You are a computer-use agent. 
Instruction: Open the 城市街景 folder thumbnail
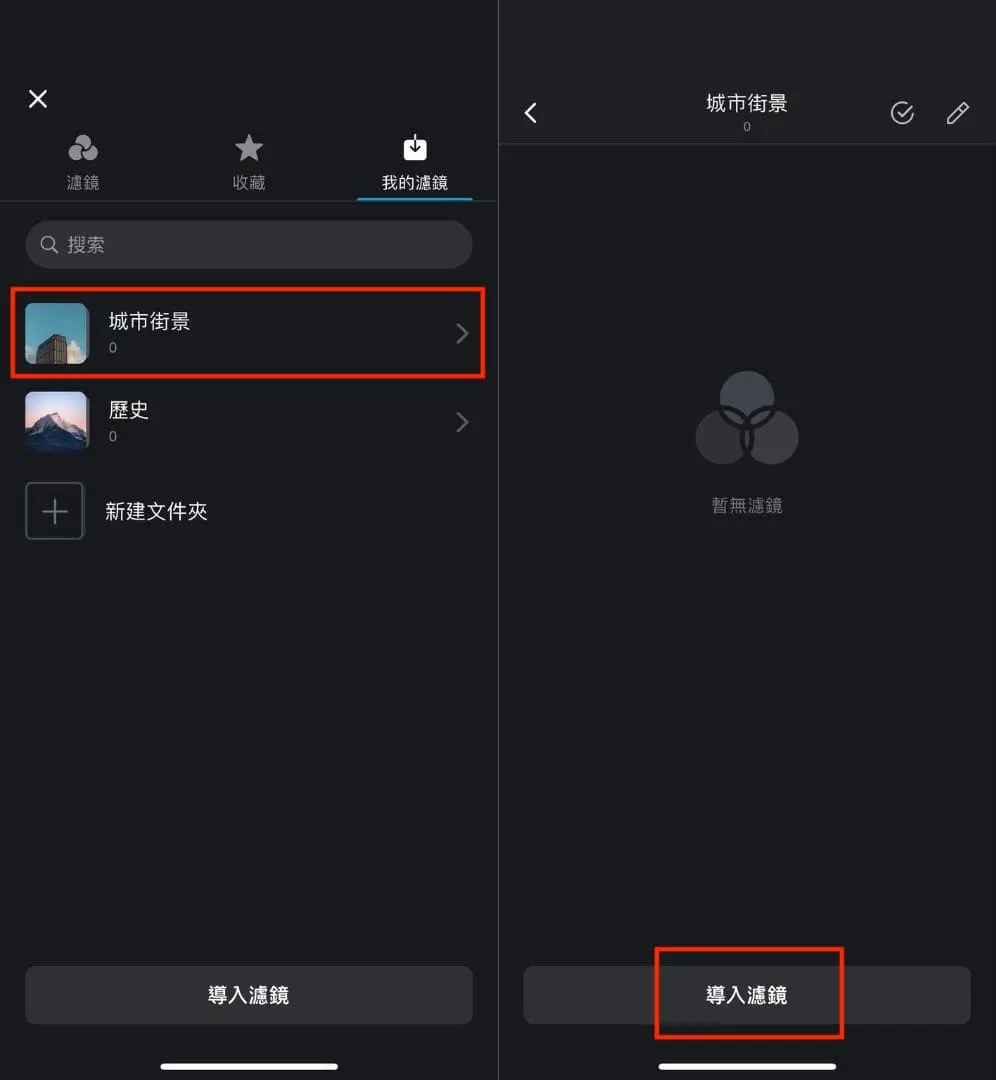[x=56, y=333]
